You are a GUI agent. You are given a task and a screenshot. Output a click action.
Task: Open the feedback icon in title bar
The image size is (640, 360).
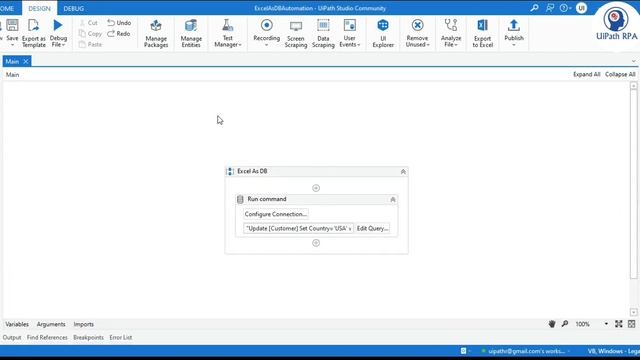coord(550,8)
